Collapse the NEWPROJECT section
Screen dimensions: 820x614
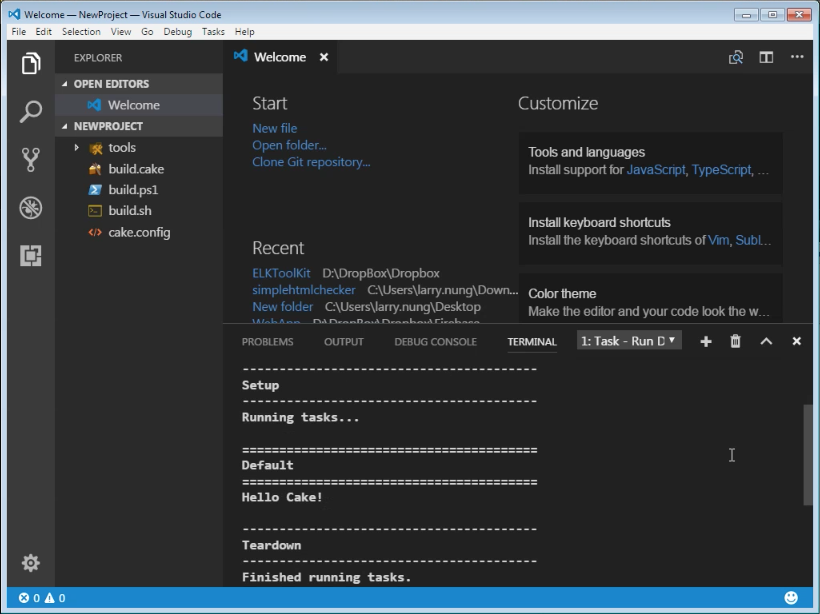click(65, 126)
